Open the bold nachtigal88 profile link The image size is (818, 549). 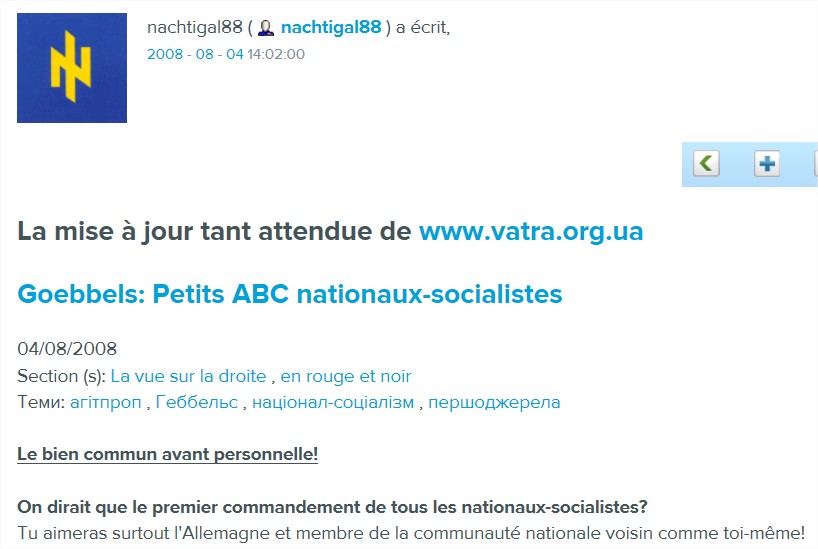[331, 27]
